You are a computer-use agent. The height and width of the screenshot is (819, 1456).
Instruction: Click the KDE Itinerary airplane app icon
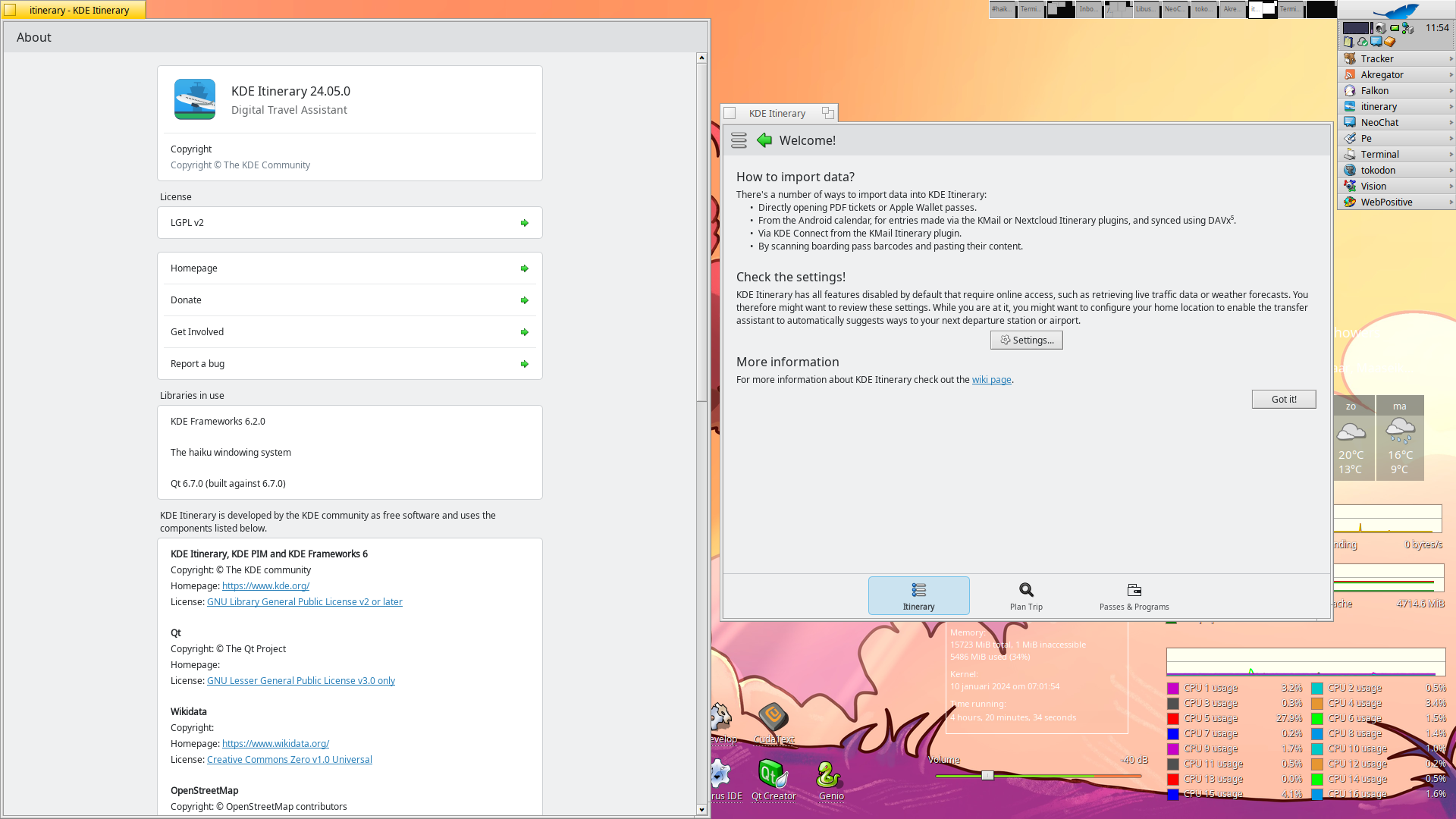195,99
